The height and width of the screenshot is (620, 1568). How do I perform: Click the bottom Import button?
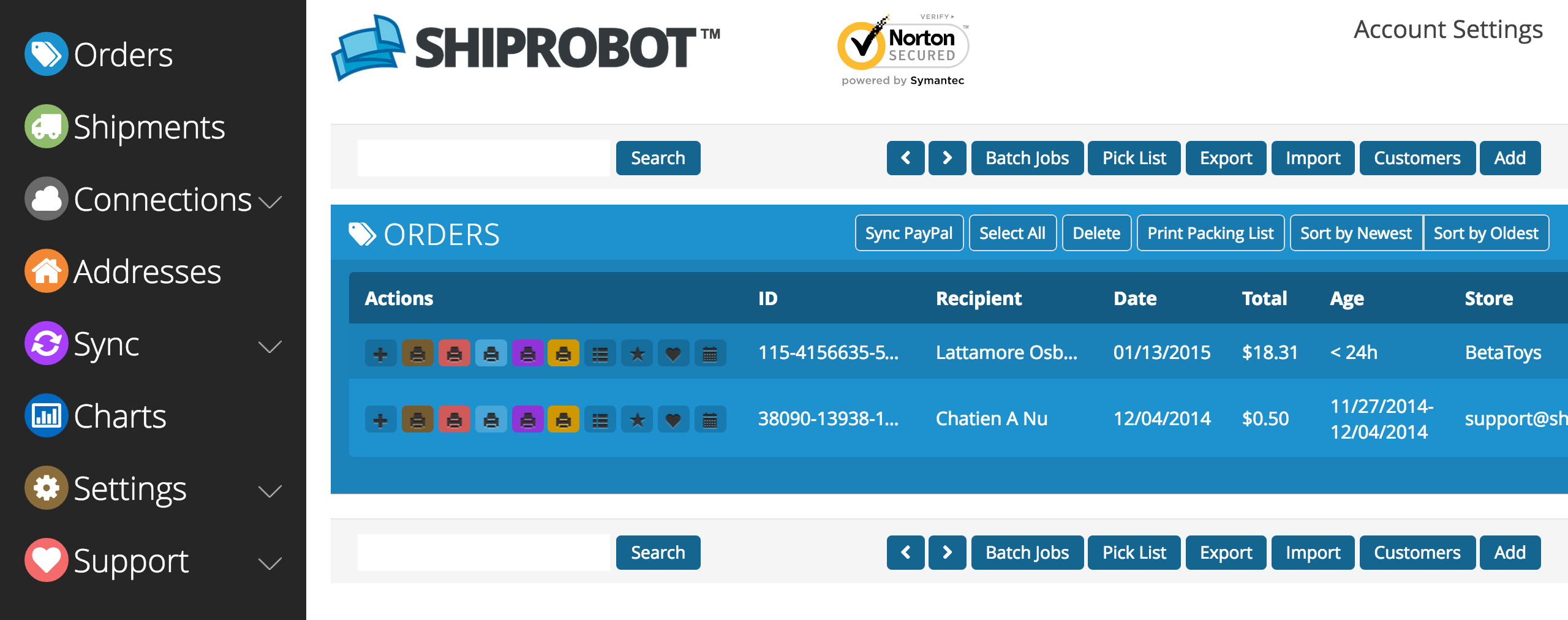1313,553
